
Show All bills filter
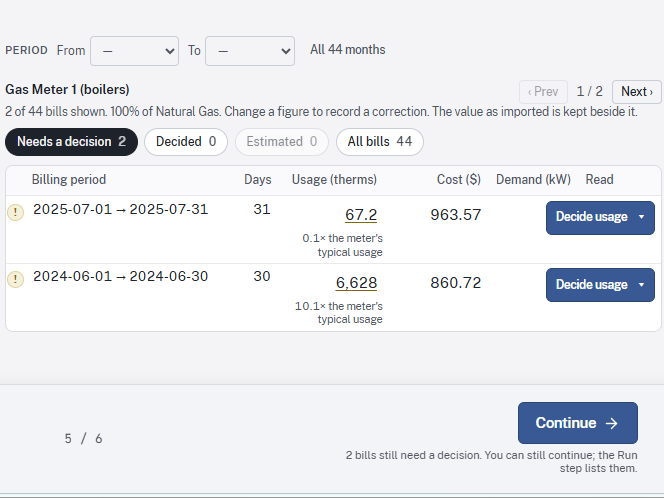pos(380,142)
